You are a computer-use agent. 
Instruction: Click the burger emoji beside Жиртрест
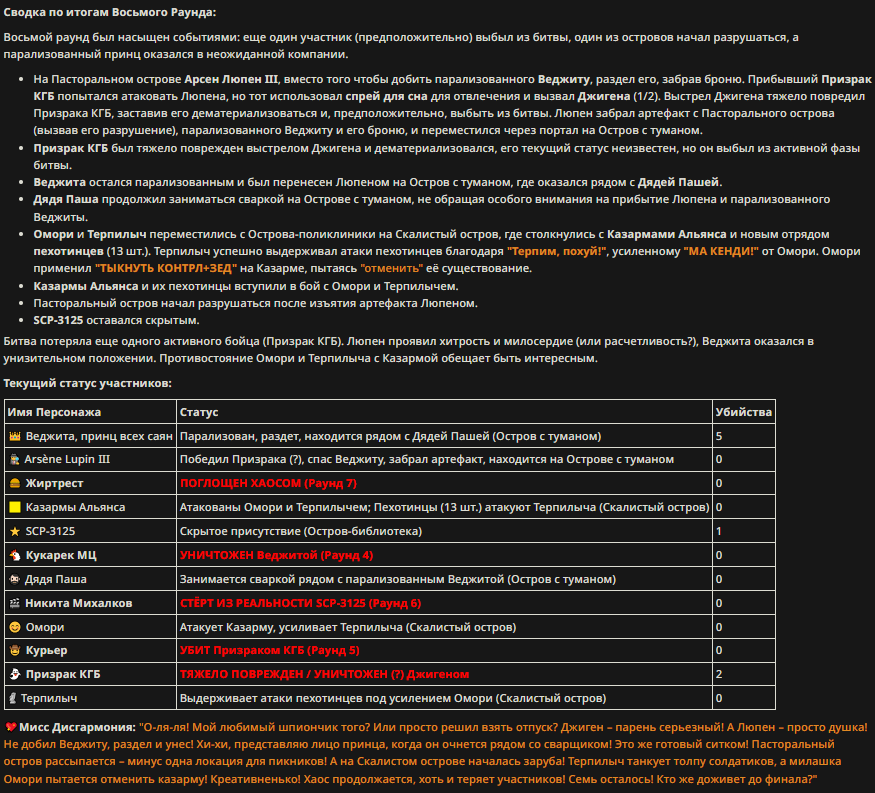[15, 483]
